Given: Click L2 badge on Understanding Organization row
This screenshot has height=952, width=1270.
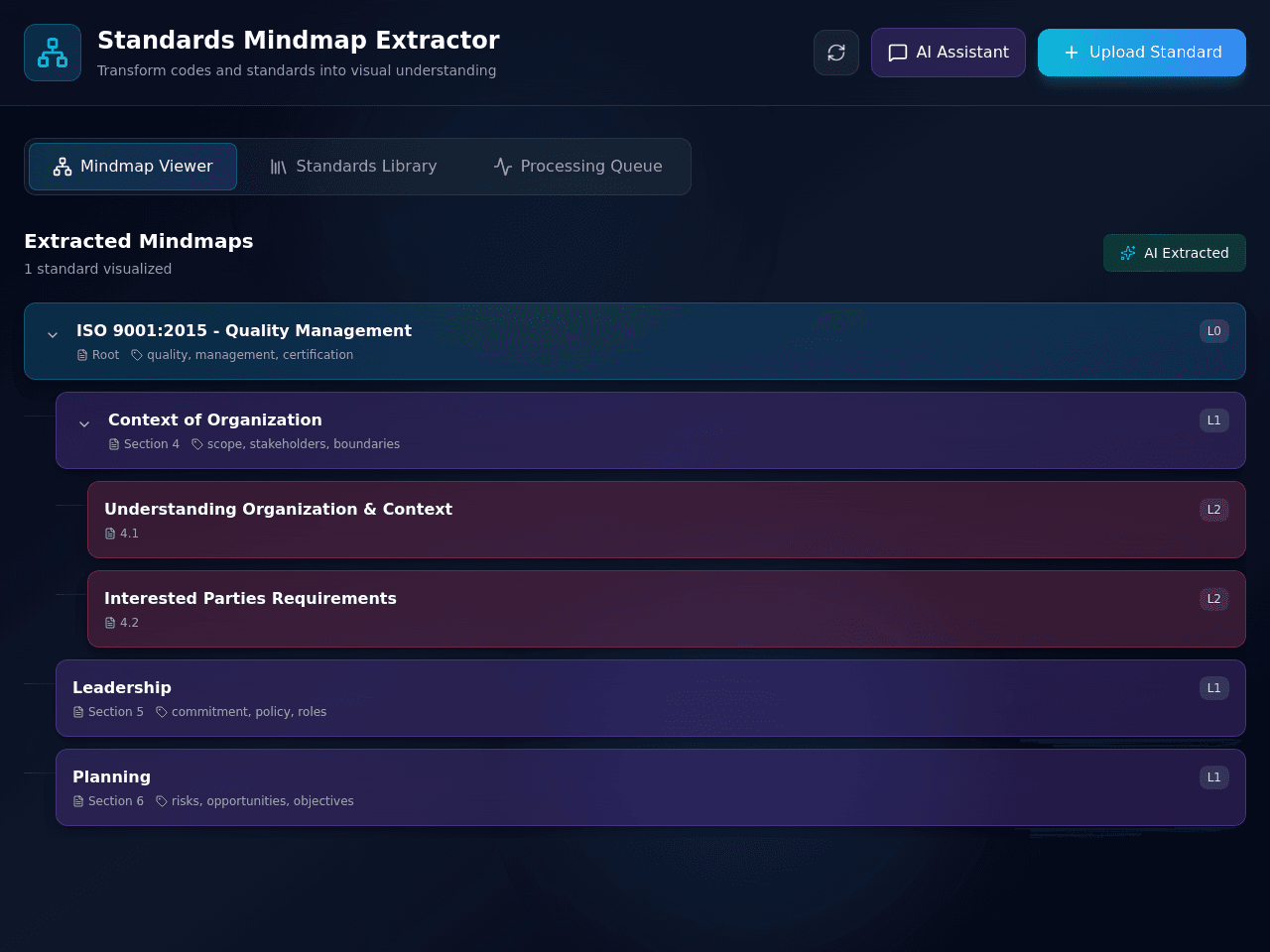Looking at the screenshot, I should click(1214, 510).
